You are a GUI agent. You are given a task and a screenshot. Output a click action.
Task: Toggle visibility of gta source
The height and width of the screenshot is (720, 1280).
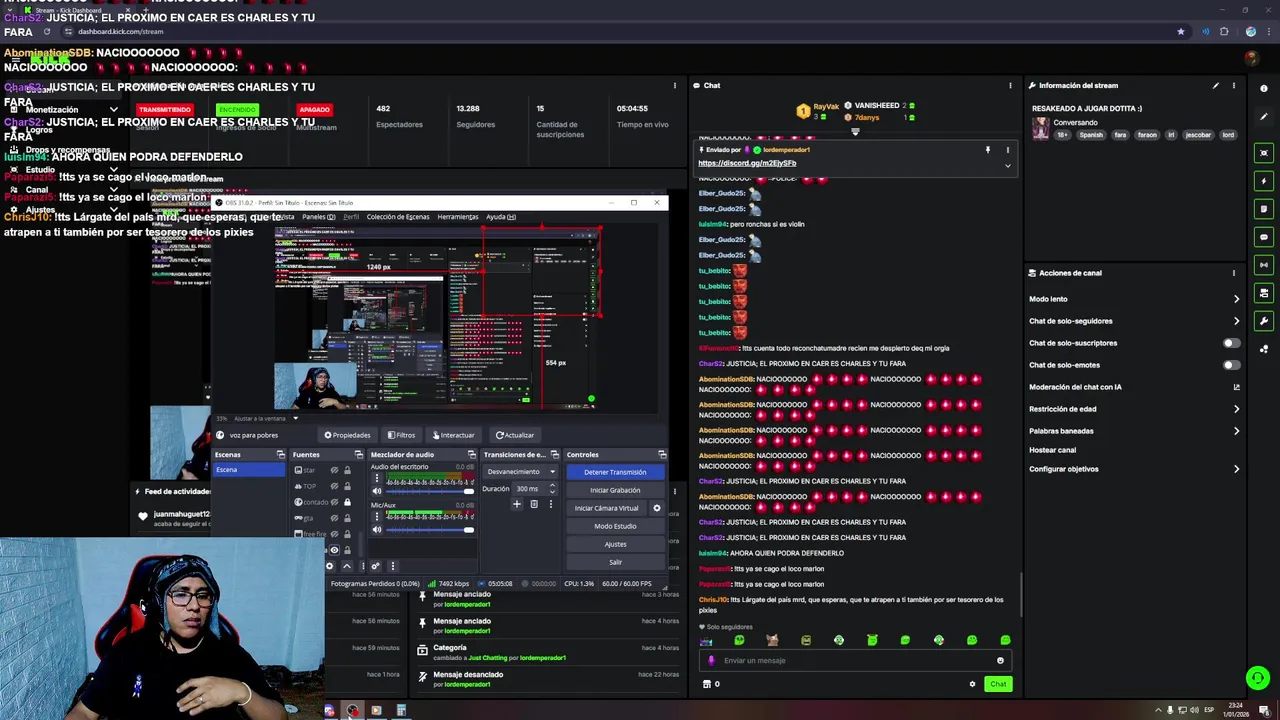click(x=335, y=518)
